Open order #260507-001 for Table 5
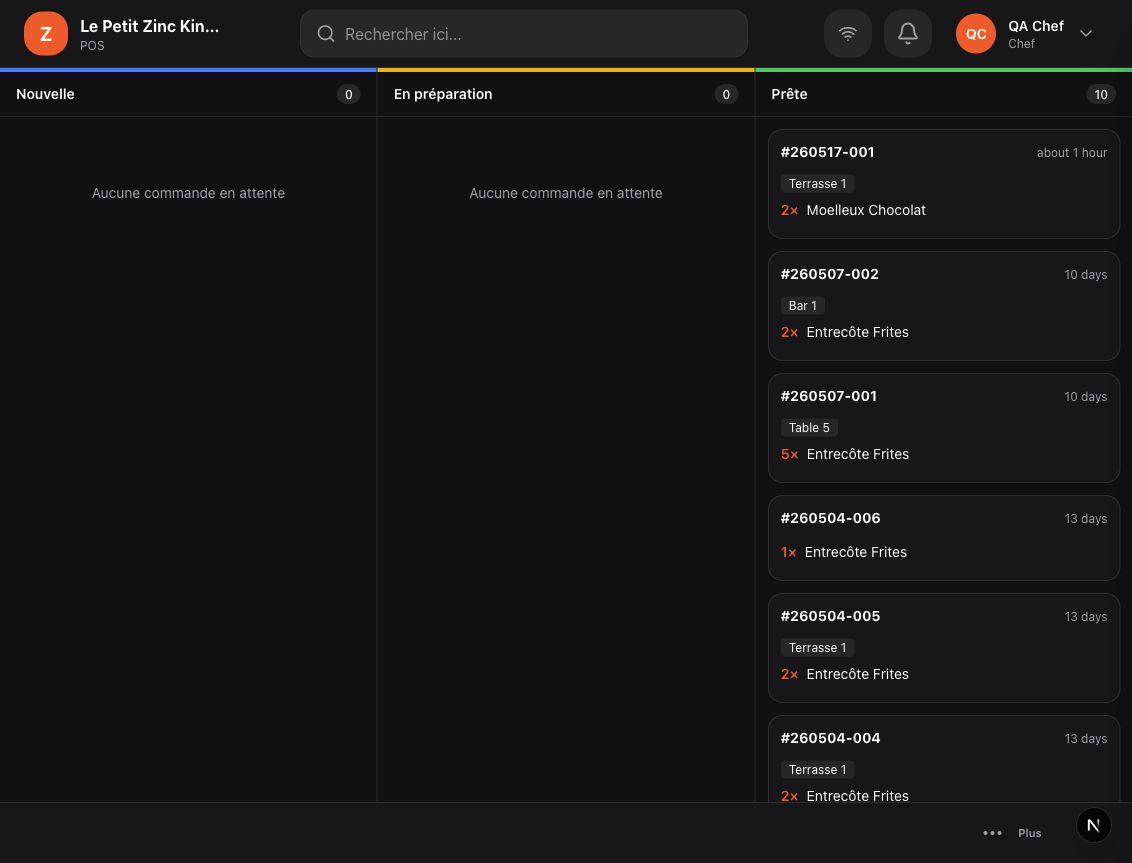The image size is (1132, 863). (944, 428)
